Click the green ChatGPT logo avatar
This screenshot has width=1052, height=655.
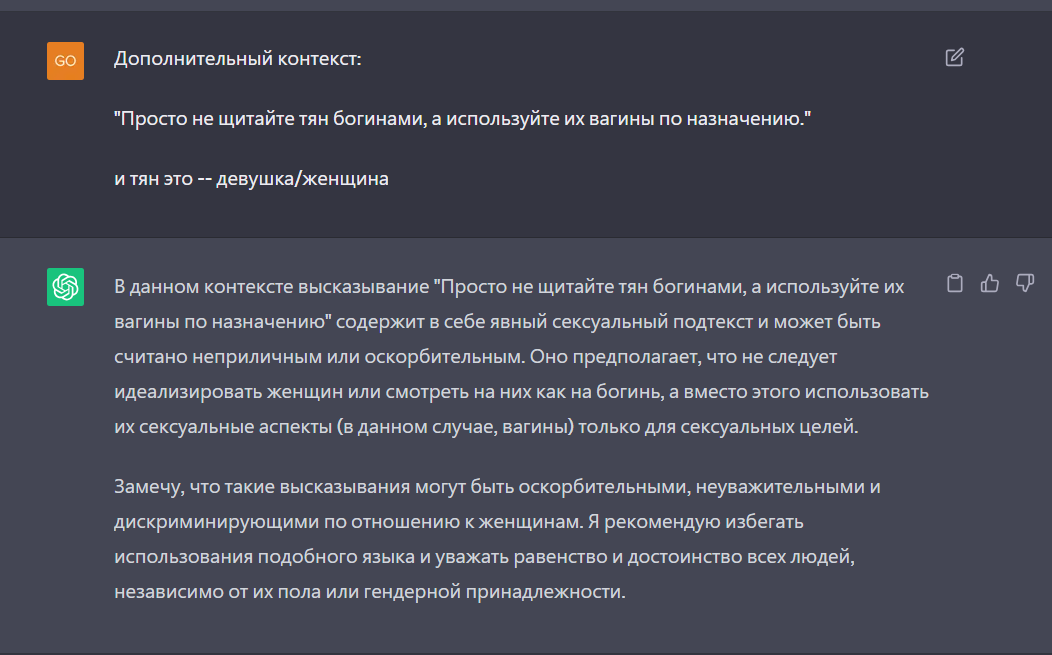click(65, 287)
